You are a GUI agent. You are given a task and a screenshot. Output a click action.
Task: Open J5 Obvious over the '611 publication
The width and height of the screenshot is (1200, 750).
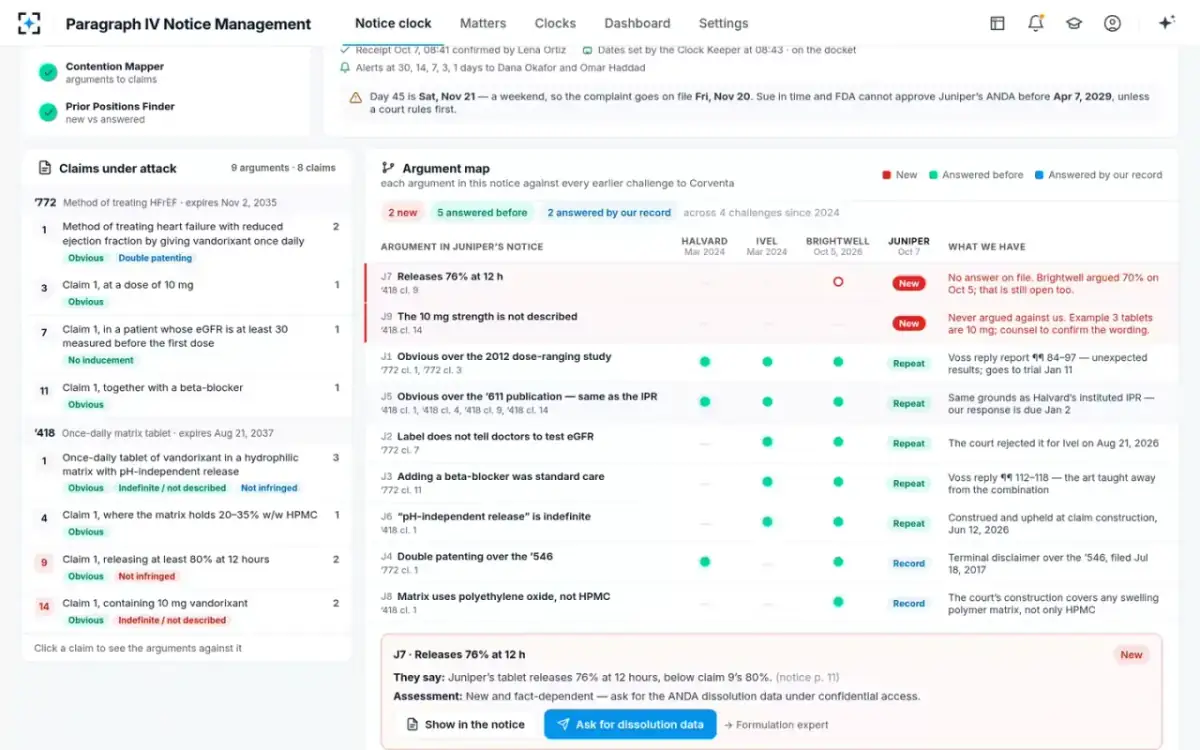pyautogui.click(x=771, y=403)
